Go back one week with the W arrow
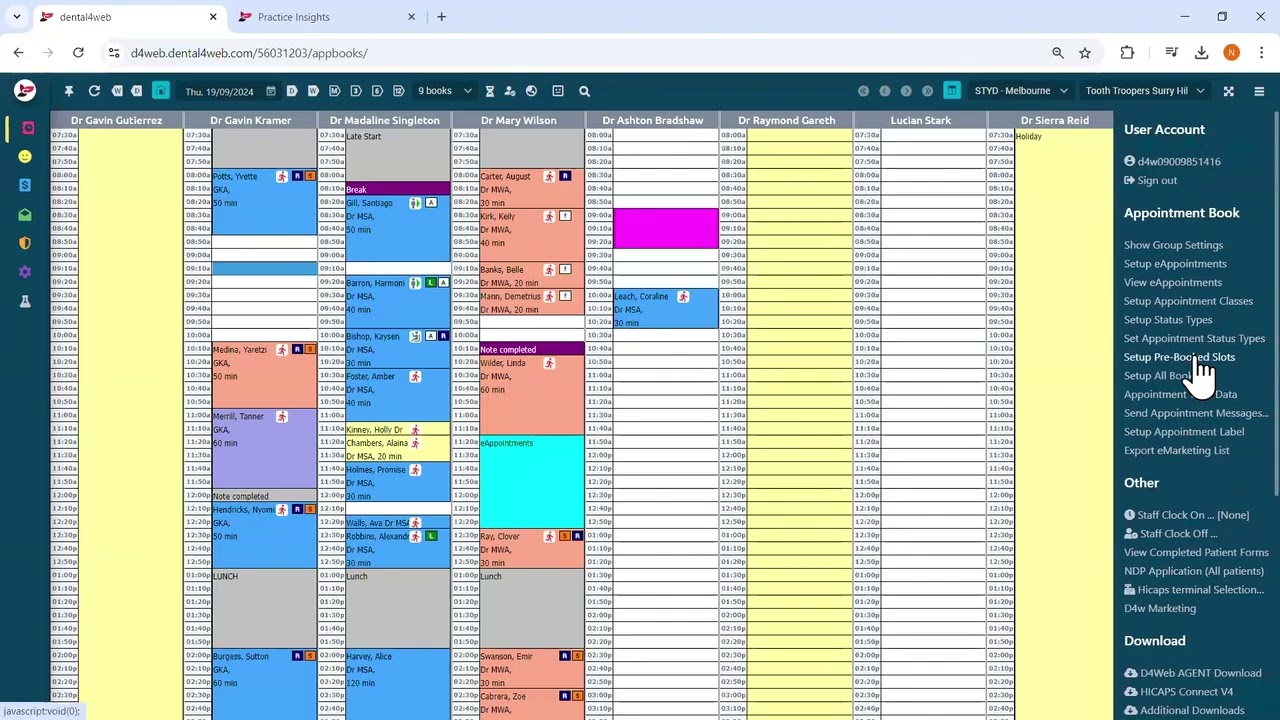This screenshot has width=1280, height=720. [117, 91]
